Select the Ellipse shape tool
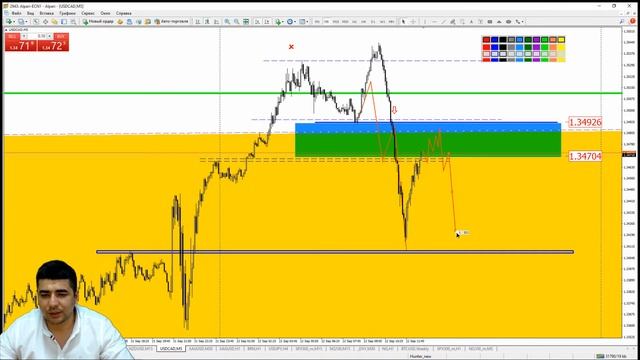 509,21
